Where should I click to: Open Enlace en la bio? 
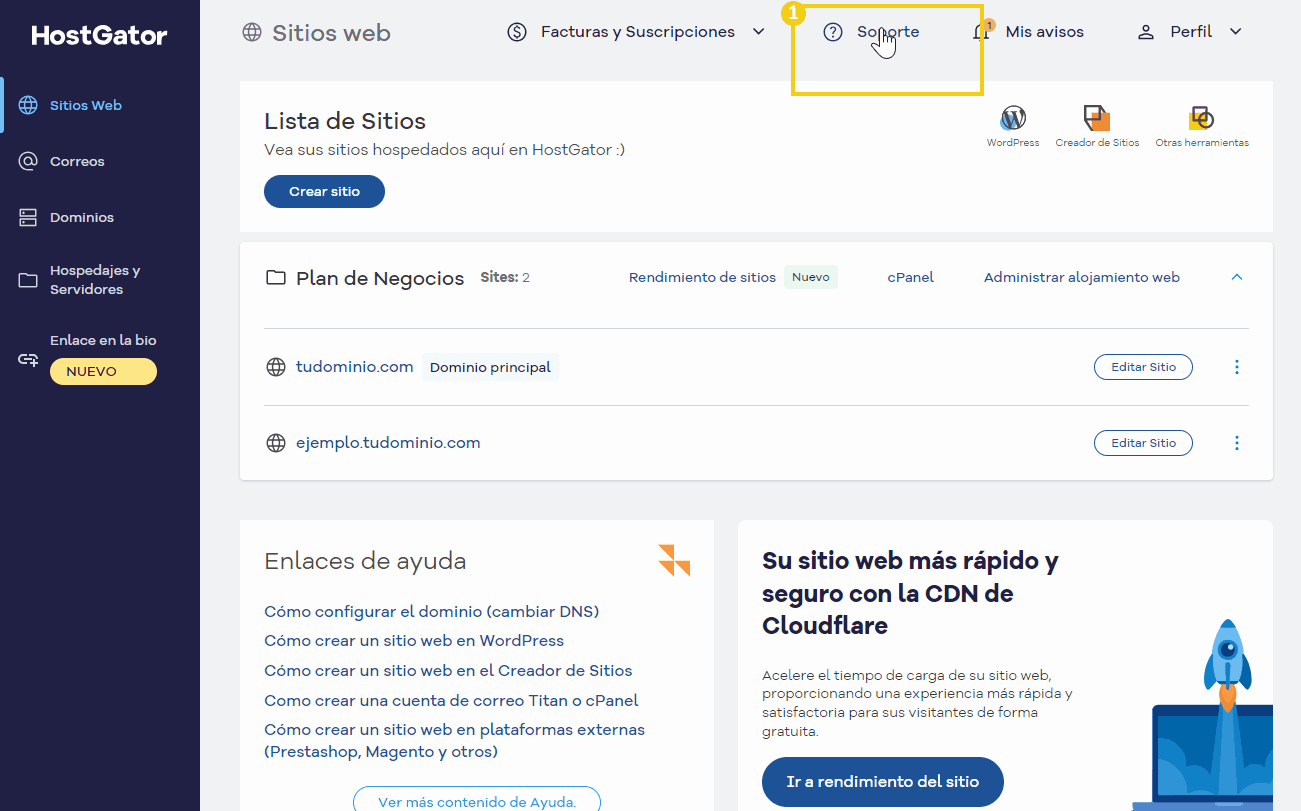point(103,340)
